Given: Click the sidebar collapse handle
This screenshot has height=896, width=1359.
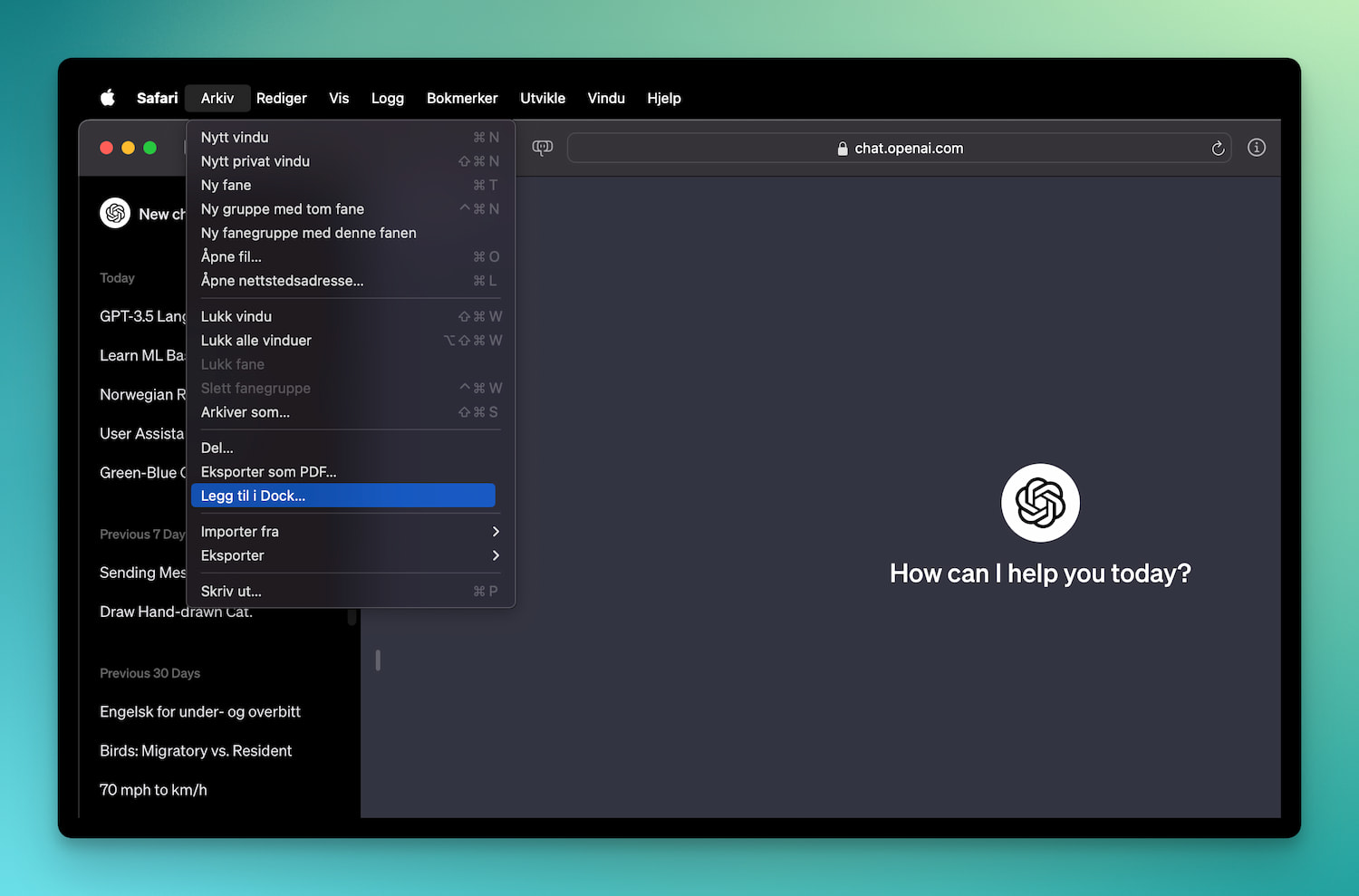Looking at the screenshot, I should point(378,660).
